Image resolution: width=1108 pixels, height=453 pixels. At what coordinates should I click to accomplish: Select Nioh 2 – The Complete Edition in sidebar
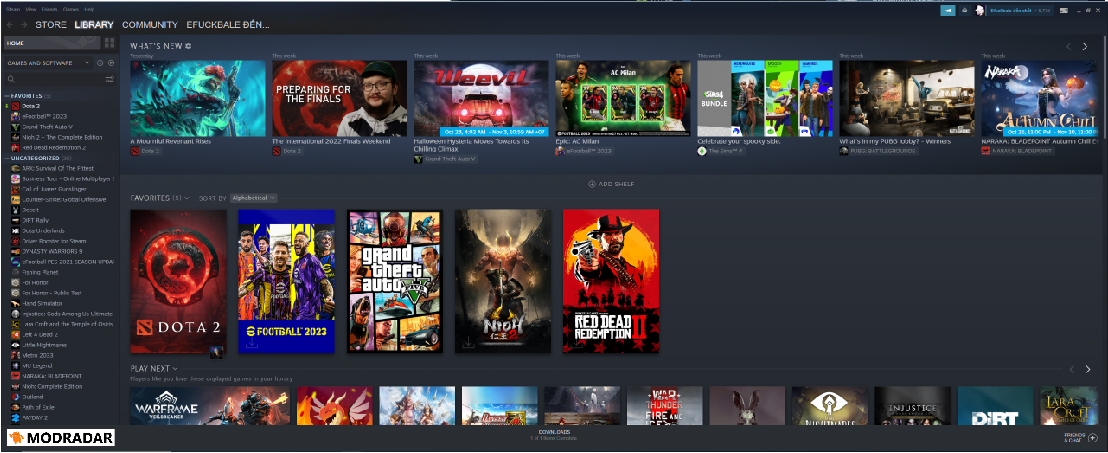pos(62,137)
